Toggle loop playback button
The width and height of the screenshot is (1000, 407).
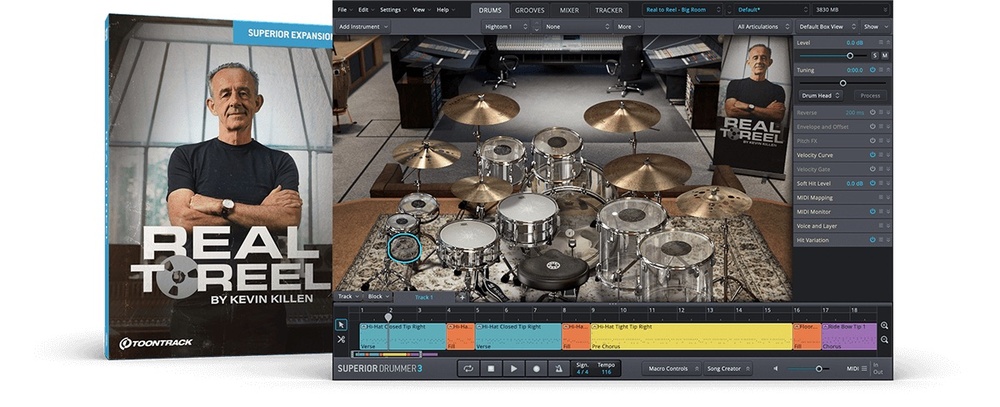click(x=468, y=369)
